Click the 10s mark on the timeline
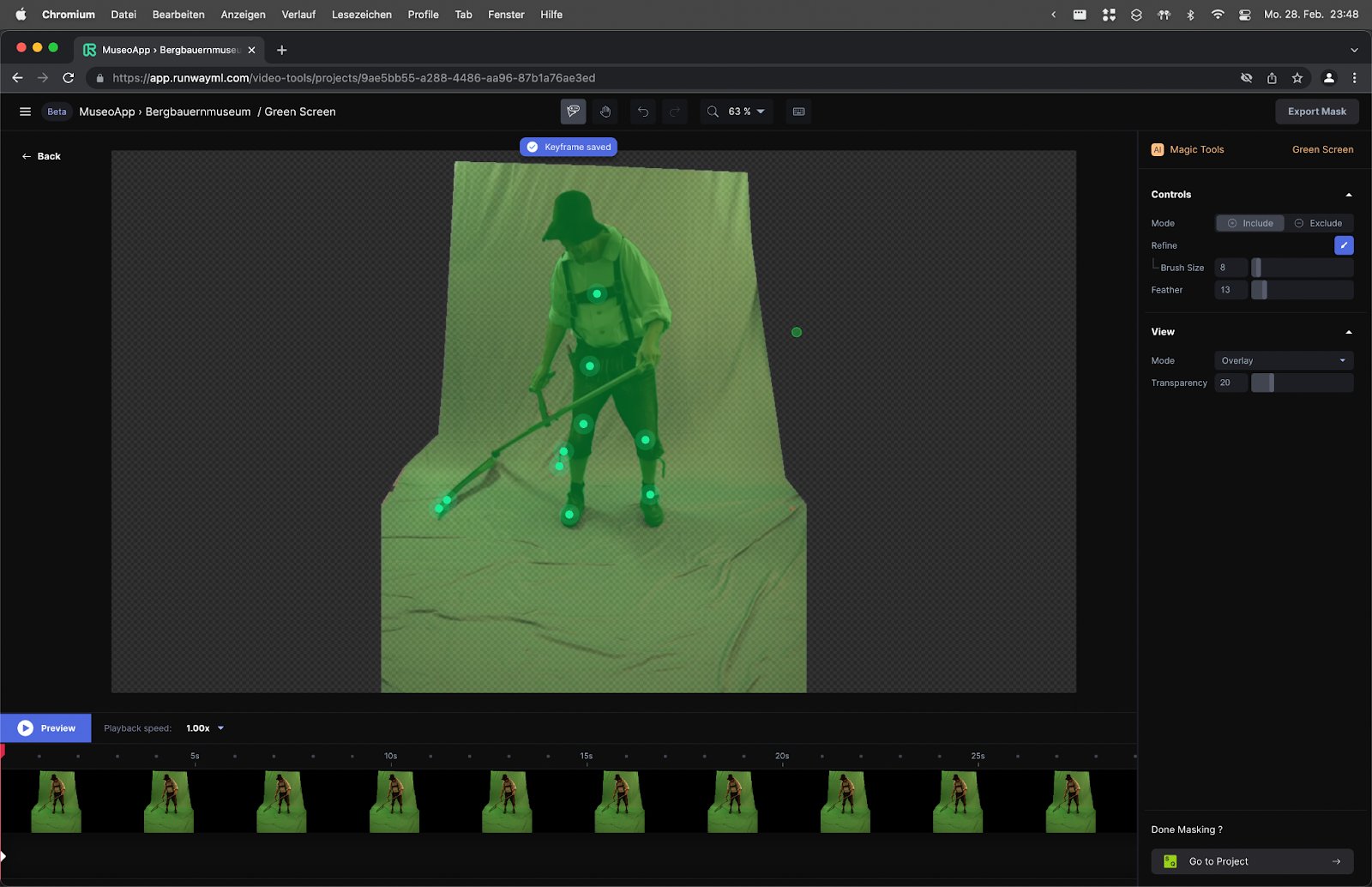 click(391, 756)
